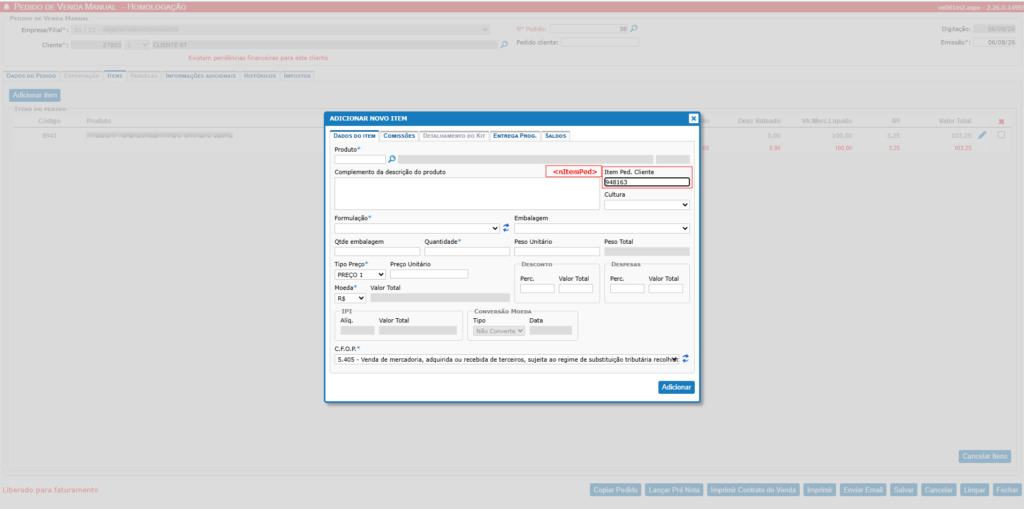Close the Adicionar Novo Item dialog
This screenshot has height=509, width=1024.
(x=693, y=118)
